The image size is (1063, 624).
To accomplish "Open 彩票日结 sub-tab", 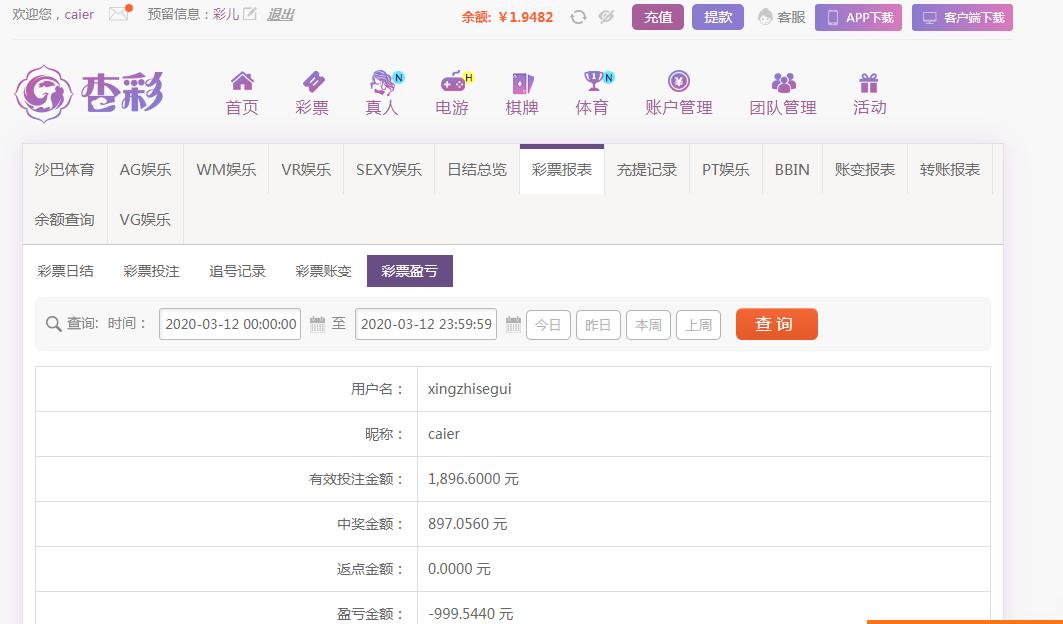I will (x=65, y=271).
